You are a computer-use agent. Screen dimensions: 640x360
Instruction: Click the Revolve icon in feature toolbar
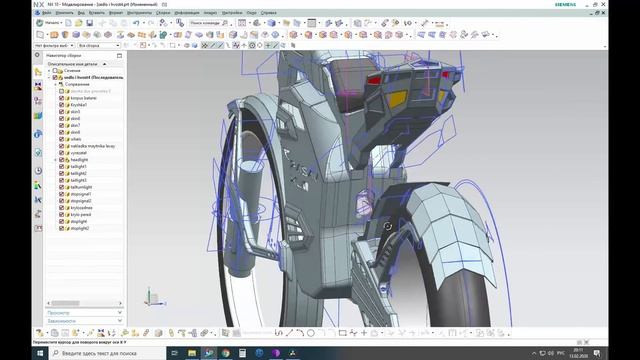coord(65,35)
